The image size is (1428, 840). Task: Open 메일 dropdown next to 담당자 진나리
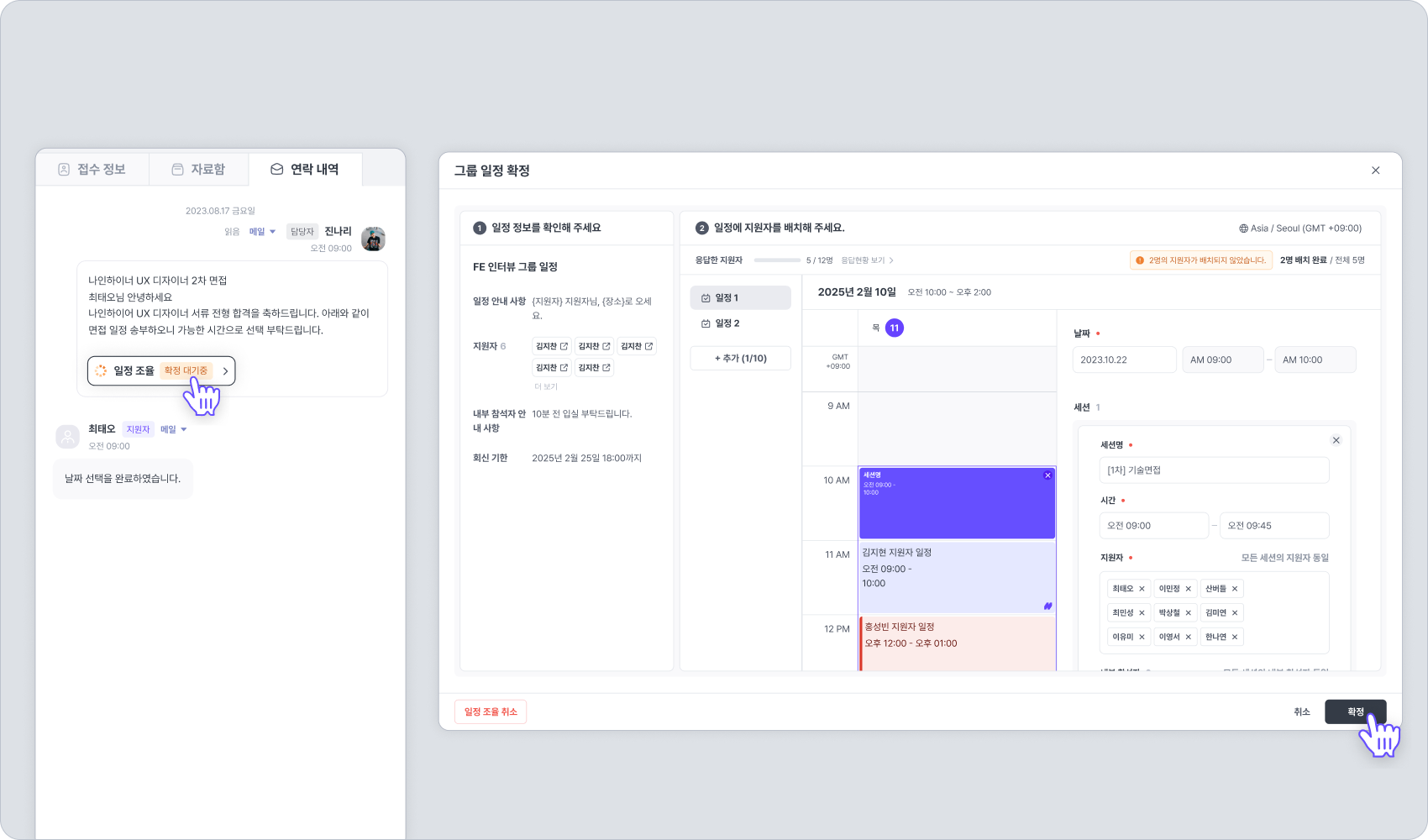click(262, 232)
